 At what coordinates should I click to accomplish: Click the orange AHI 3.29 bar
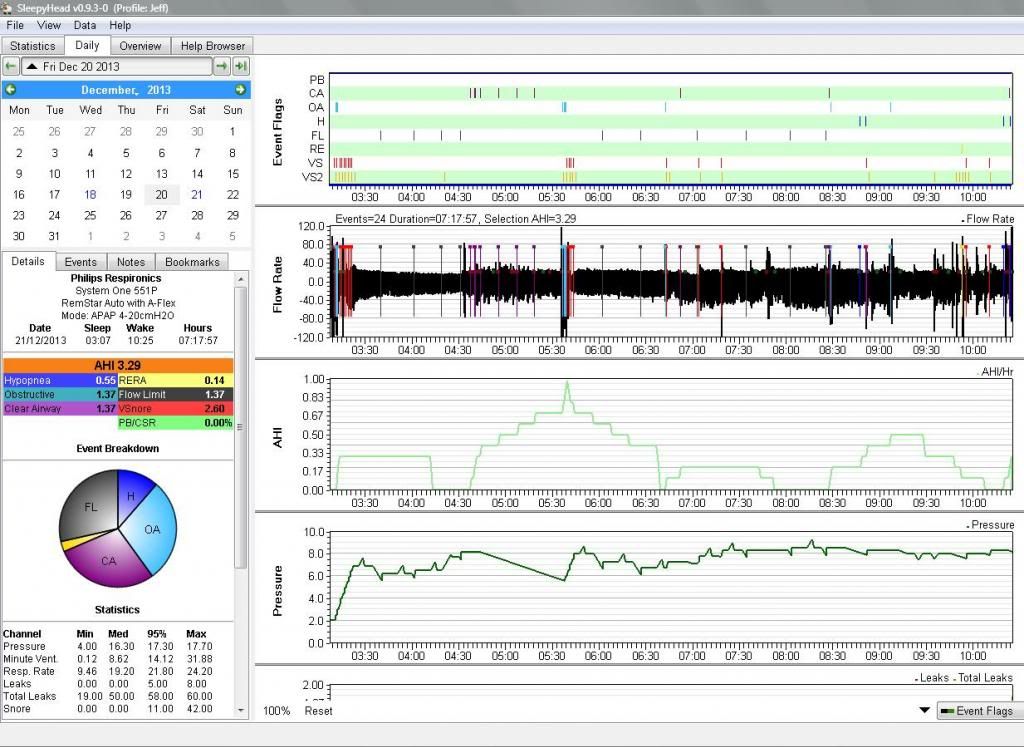118,365
